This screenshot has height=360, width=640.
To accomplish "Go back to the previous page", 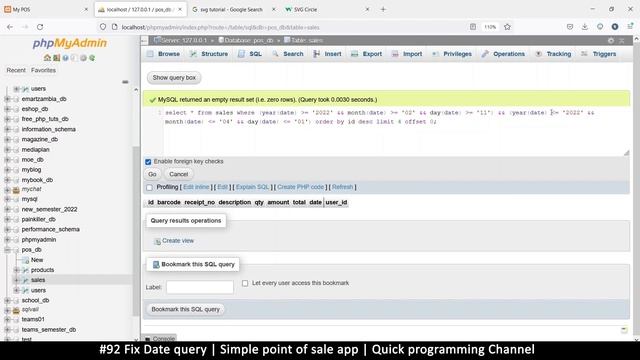I will click(10, 27).
